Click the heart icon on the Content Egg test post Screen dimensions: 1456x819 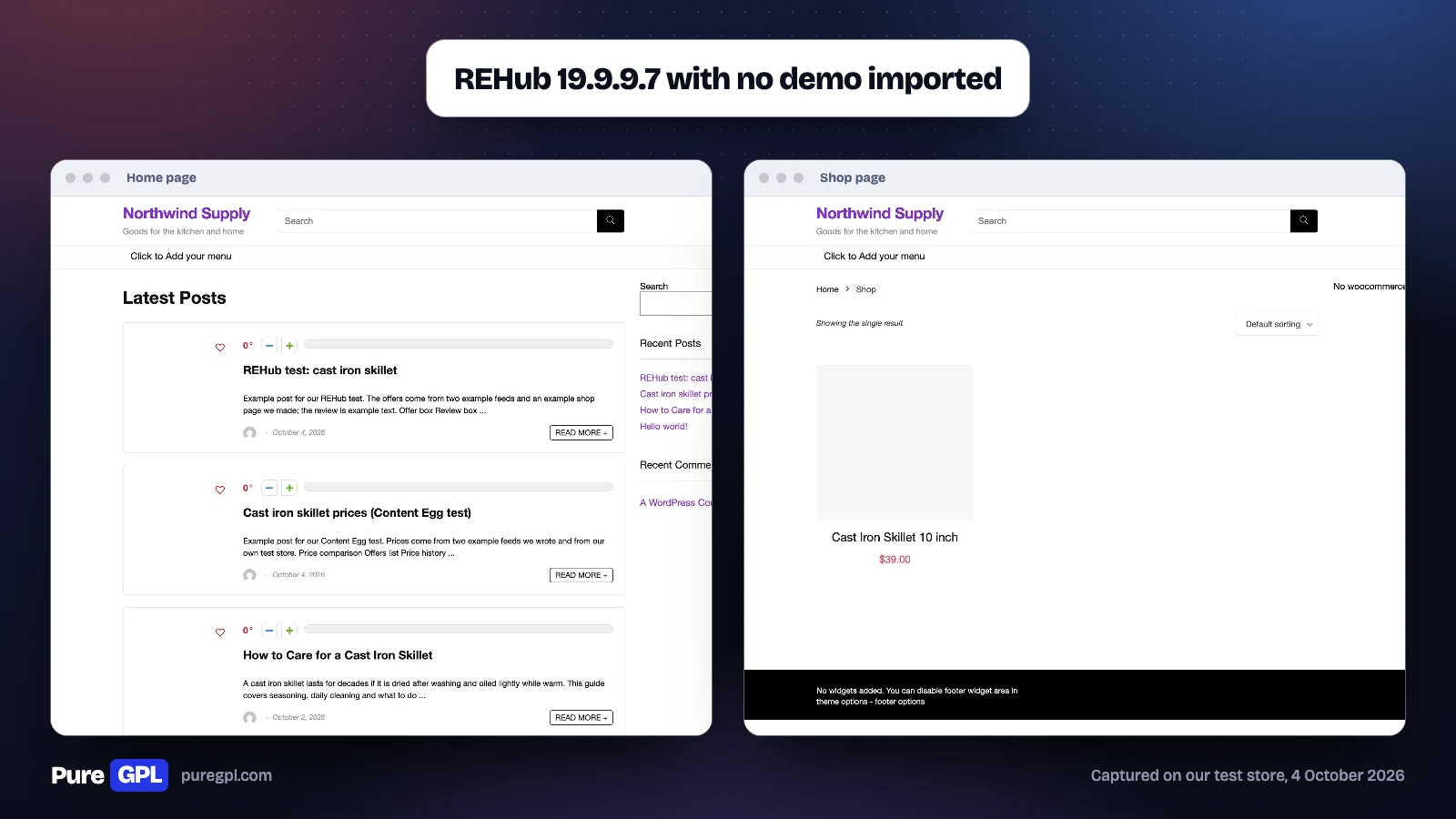220,490
